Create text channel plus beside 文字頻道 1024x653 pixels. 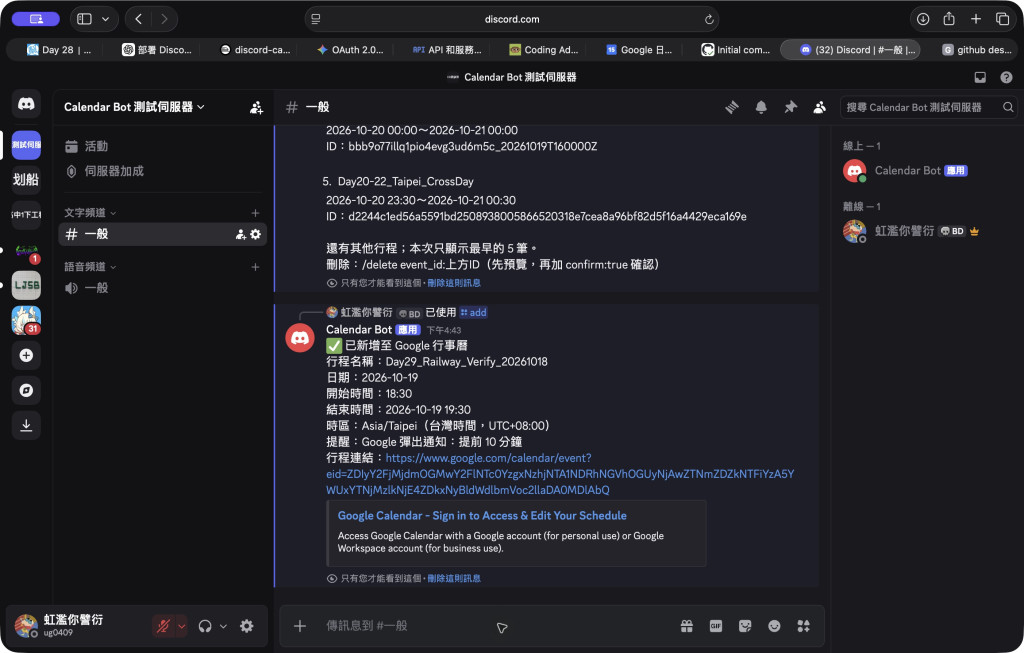point(255,213)
